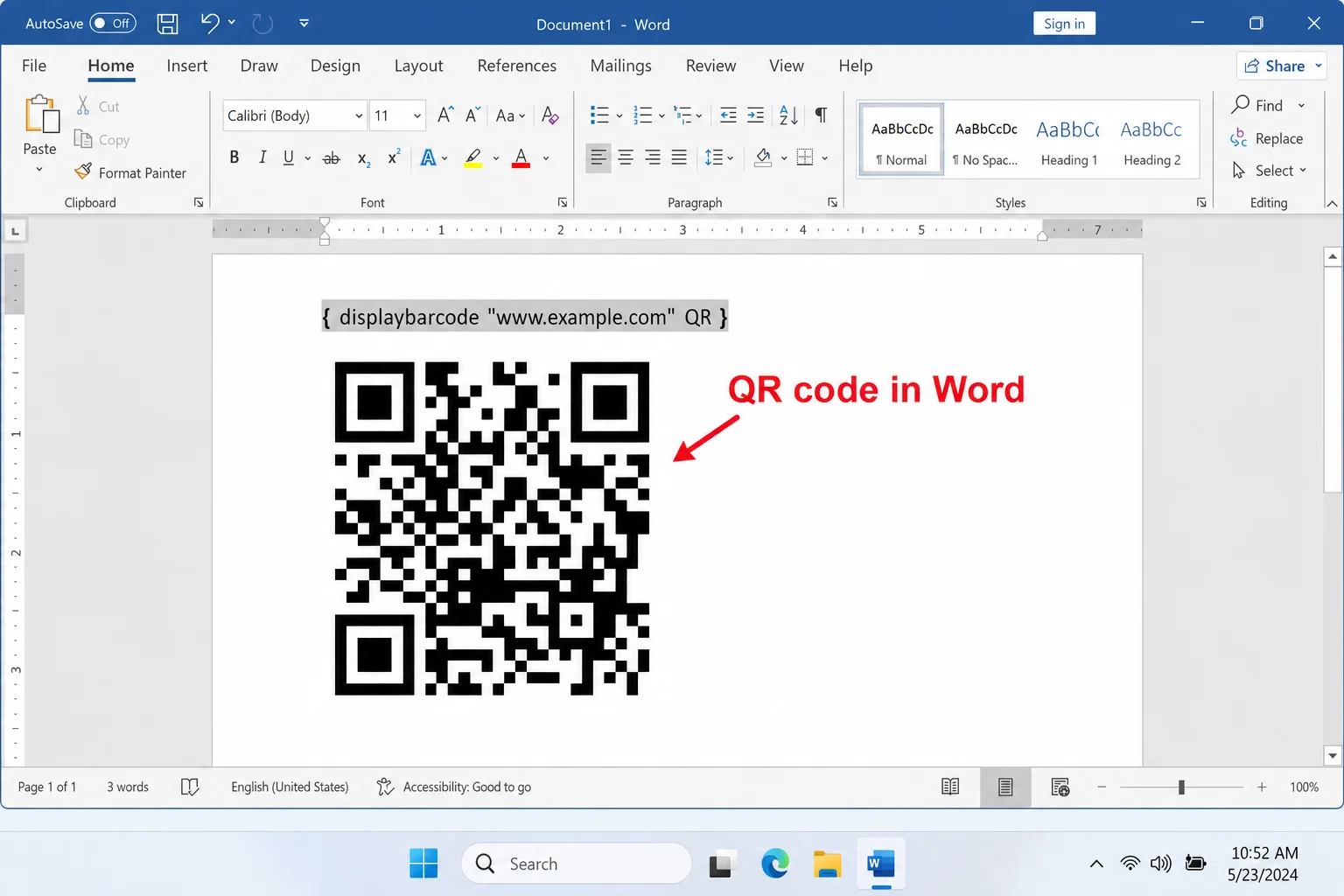Open the Font dialog launcher
Viewport: 1344px width, 896px height.
point(563,202)
